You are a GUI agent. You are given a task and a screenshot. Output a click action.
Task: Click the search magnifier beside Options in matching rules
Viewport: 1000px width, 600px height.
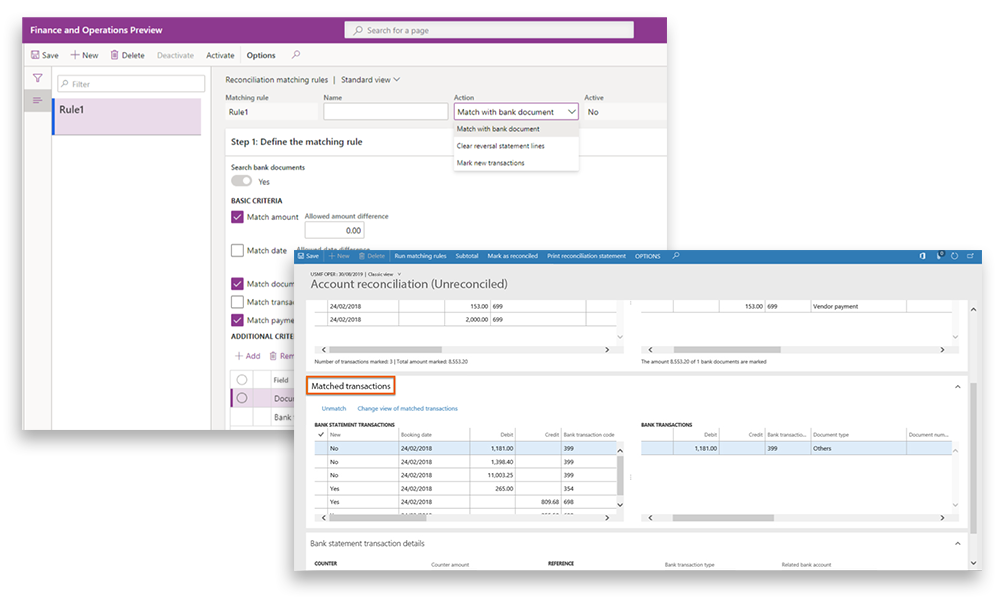pyautogui.click(x=296, y=55)
